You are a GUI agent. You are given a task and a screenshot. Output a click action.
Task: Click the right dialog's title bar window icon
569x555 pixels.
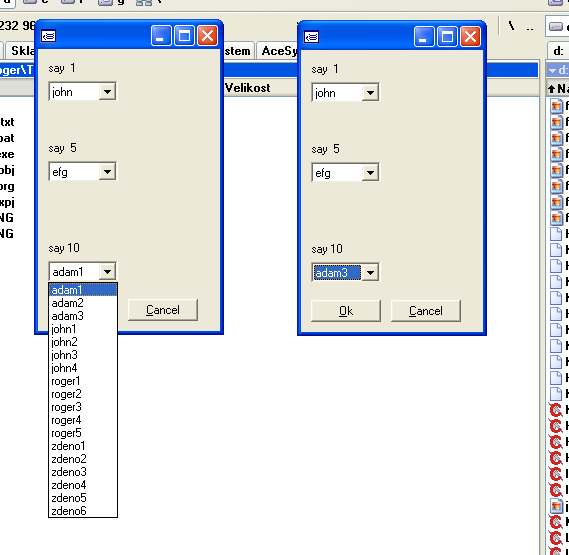[x=311, y=37]
